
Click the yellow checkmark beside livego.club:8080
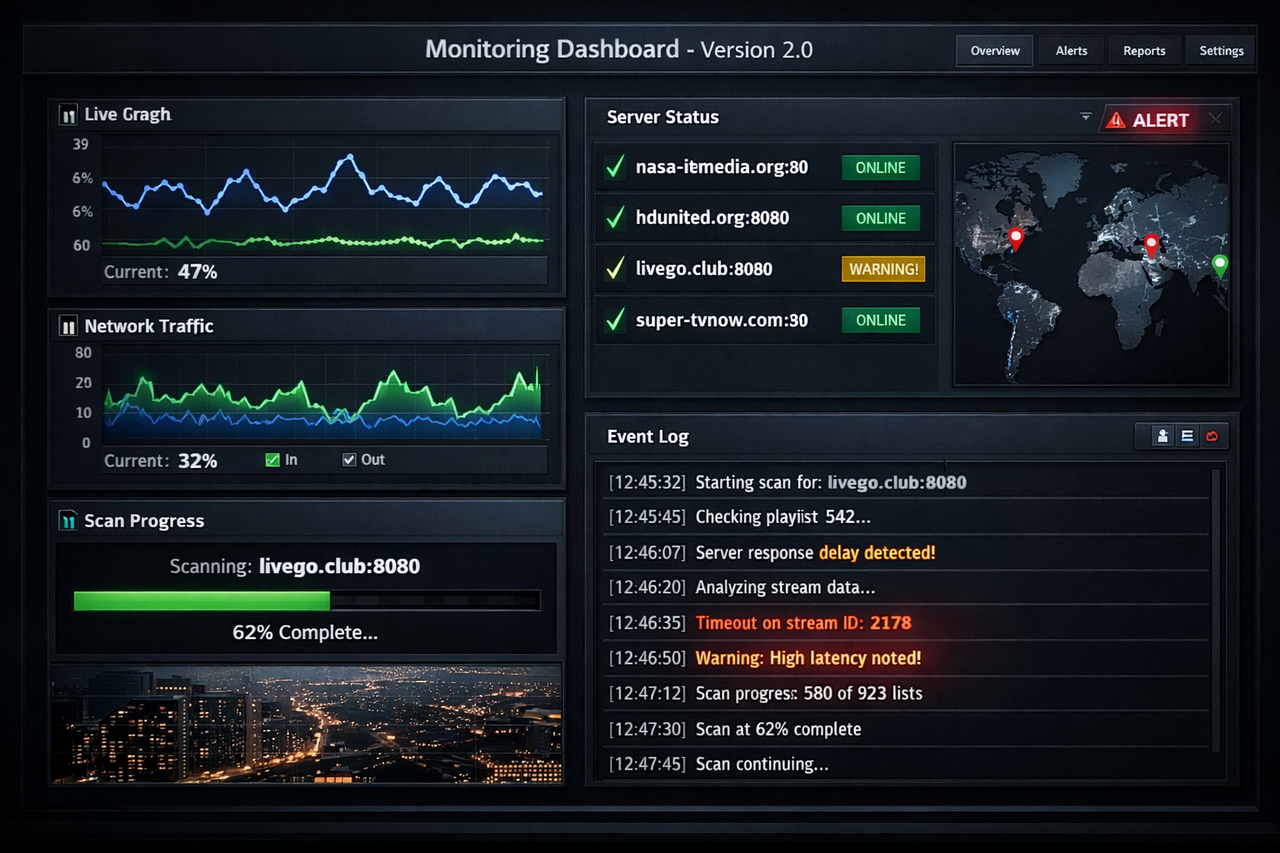click(x=615, y=269)
